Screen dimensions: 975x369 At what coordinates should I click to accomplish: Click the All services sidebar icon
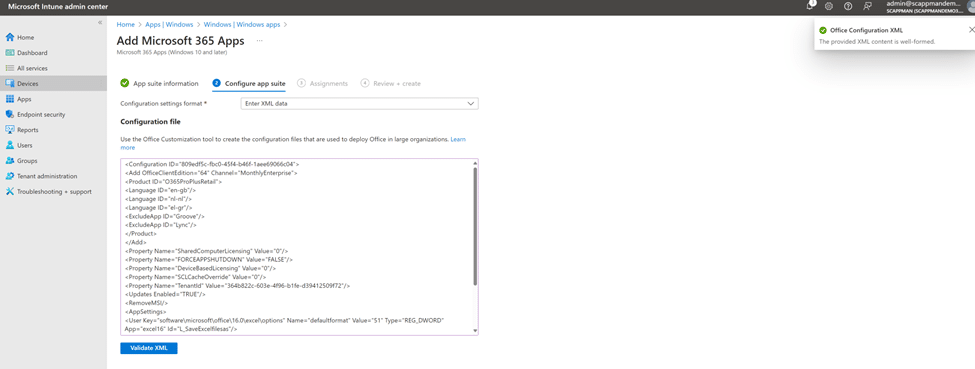10,68
